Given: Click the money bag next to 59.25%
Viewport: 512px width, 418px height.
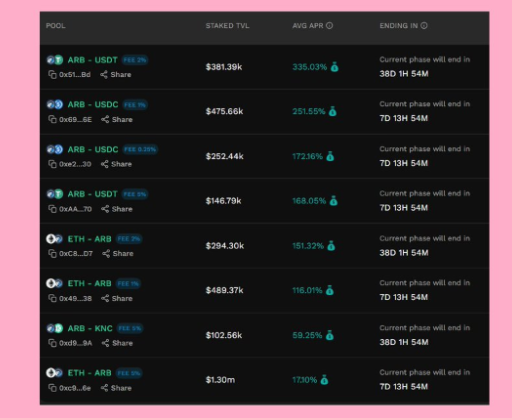Looking at the screenshot, I should [329, 335].
